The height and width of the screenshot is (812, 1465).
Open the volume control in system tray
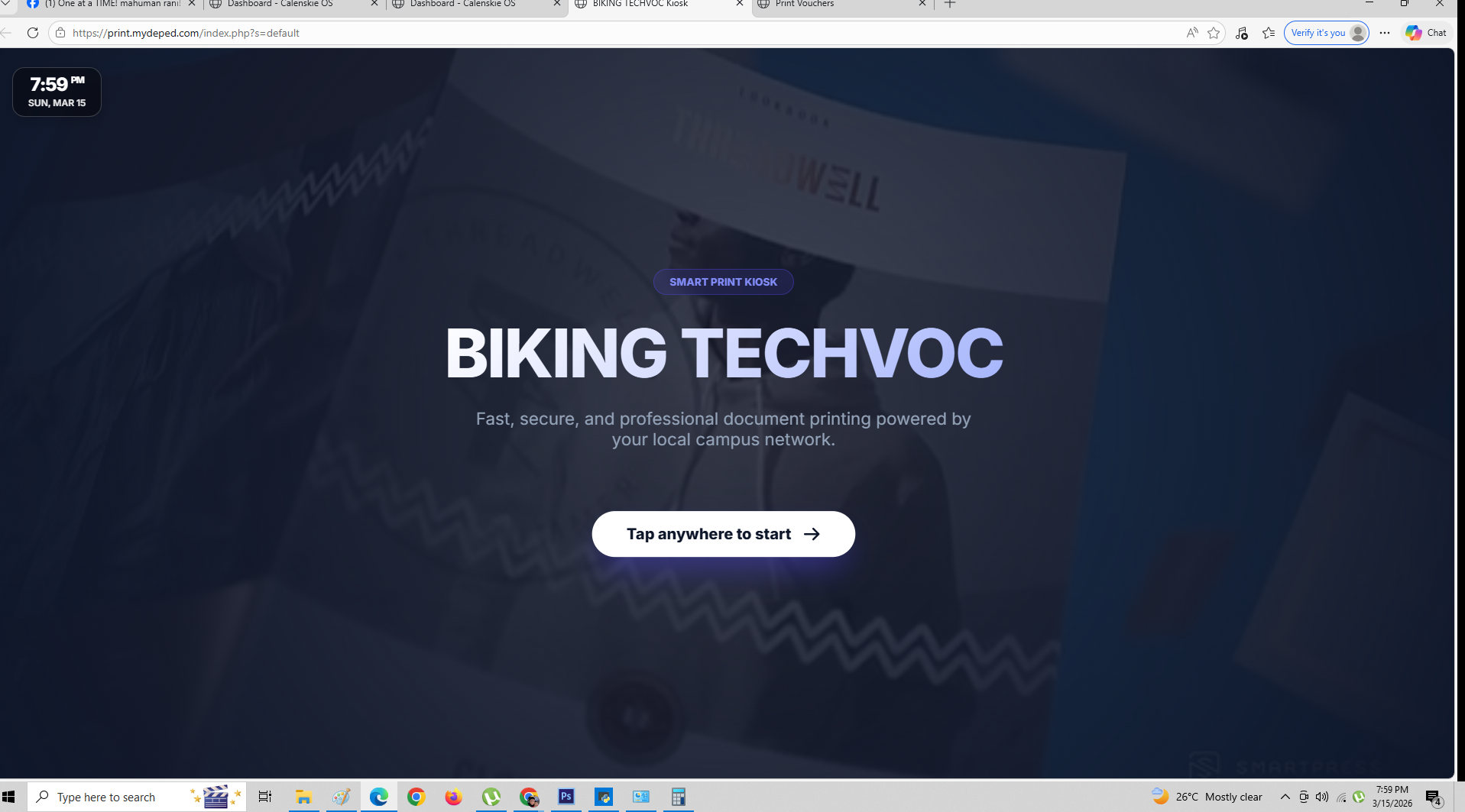coord(1322,797)
